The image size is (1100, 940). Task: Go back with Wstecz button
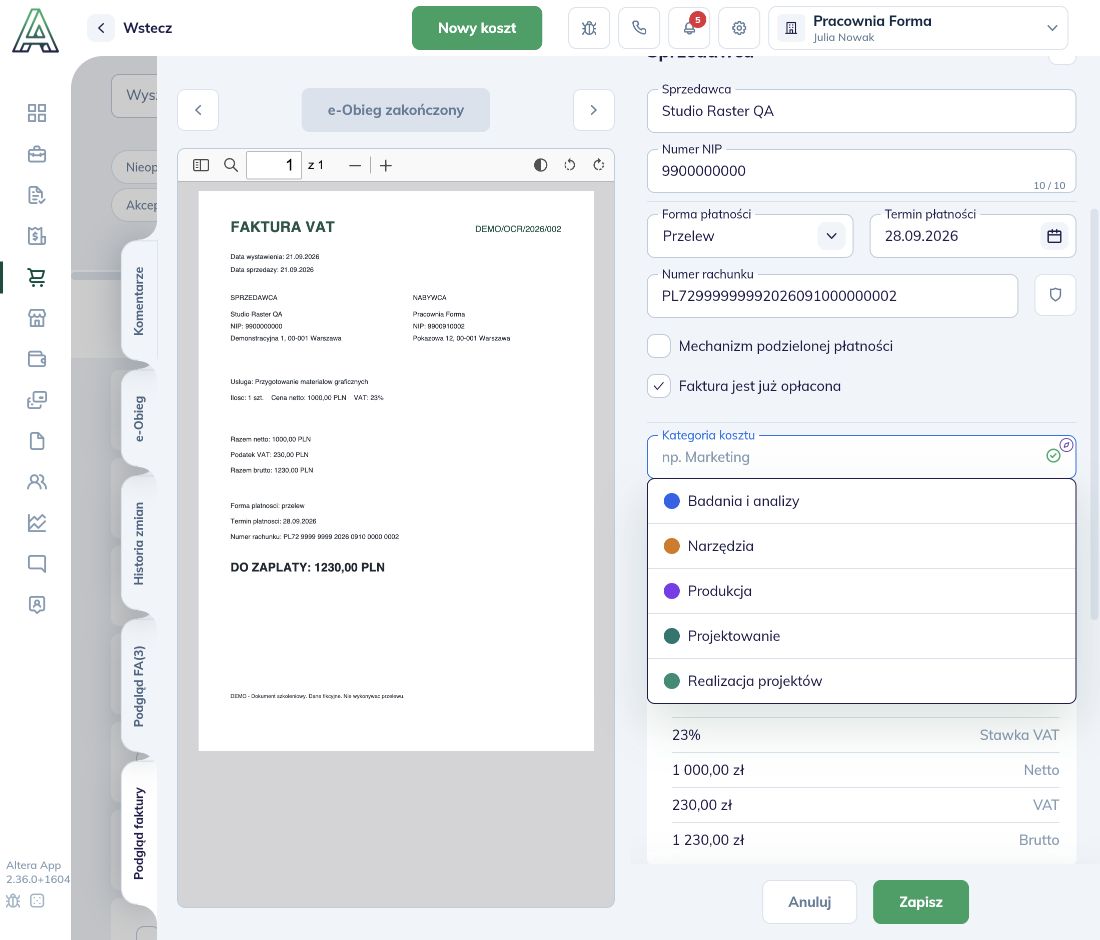131,28
